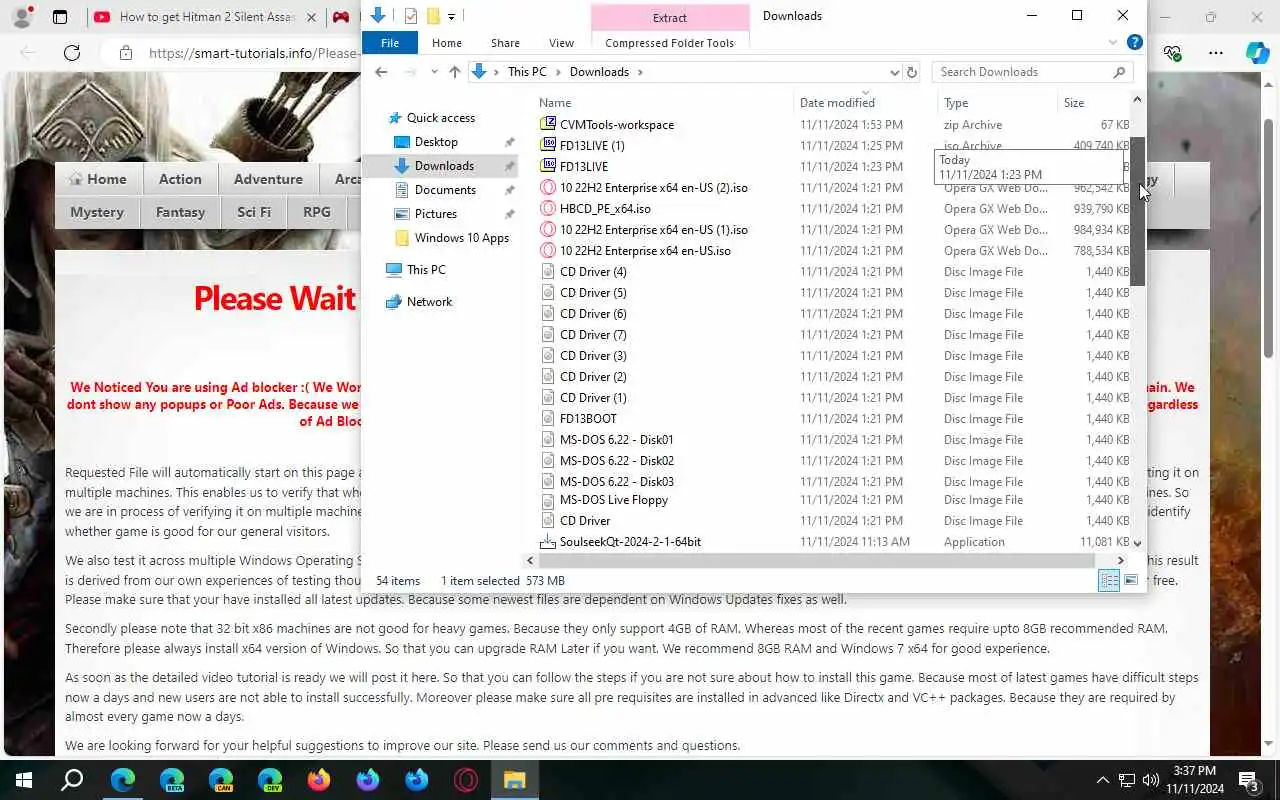Viewport: 1280px width, 800px height.
Task: Select 10 22H2 Enterprise x64 en-US (2).iso
Action: pyautogui.click(x=653, y=188)
